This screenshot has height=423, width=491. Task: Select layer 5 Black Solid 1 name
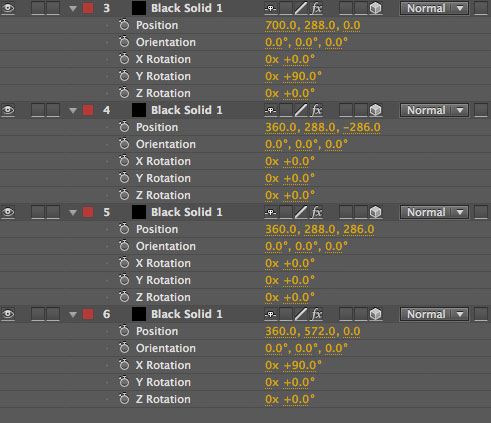click(x=187, y=212)
